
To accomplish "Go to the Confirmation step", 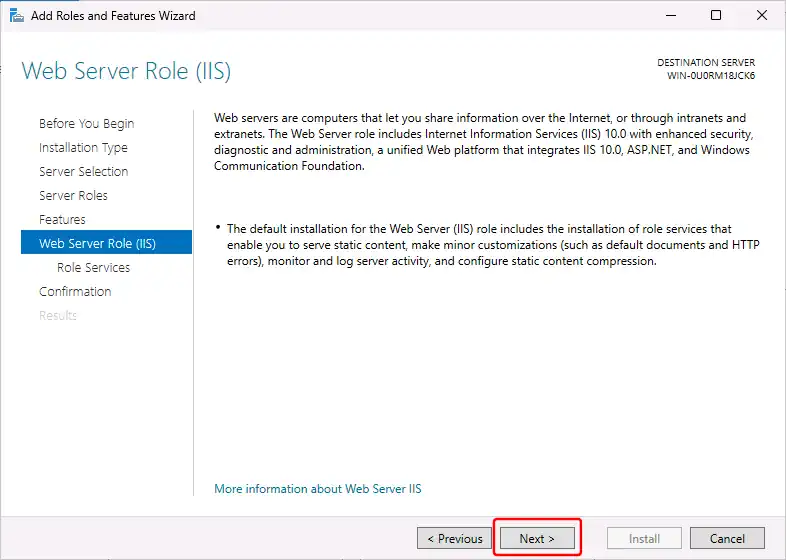I will [x=75, y=292].
